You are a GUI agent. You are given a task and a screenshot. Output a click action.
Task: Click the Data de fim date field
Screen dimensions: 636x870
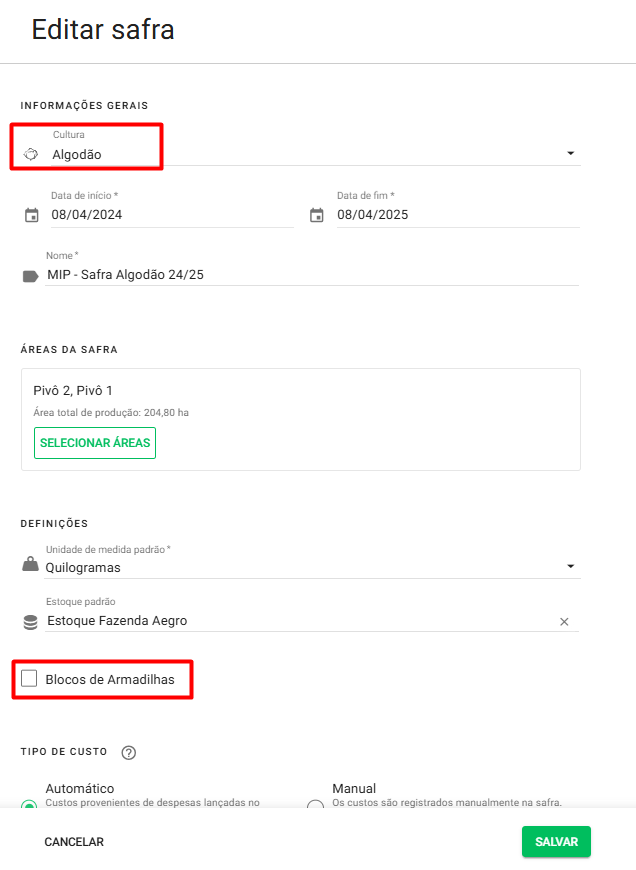[455, 215]
